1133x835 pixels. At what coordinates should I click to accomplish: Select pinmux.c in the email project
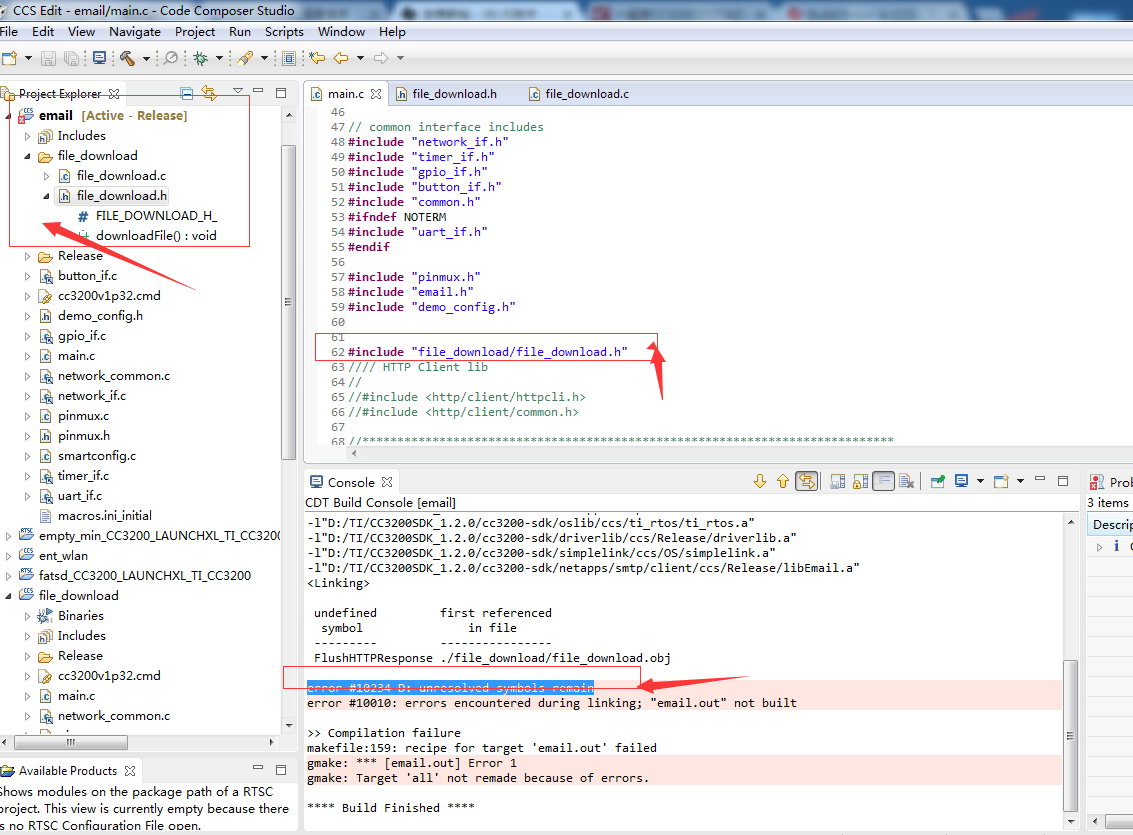(x=83, y=416)
